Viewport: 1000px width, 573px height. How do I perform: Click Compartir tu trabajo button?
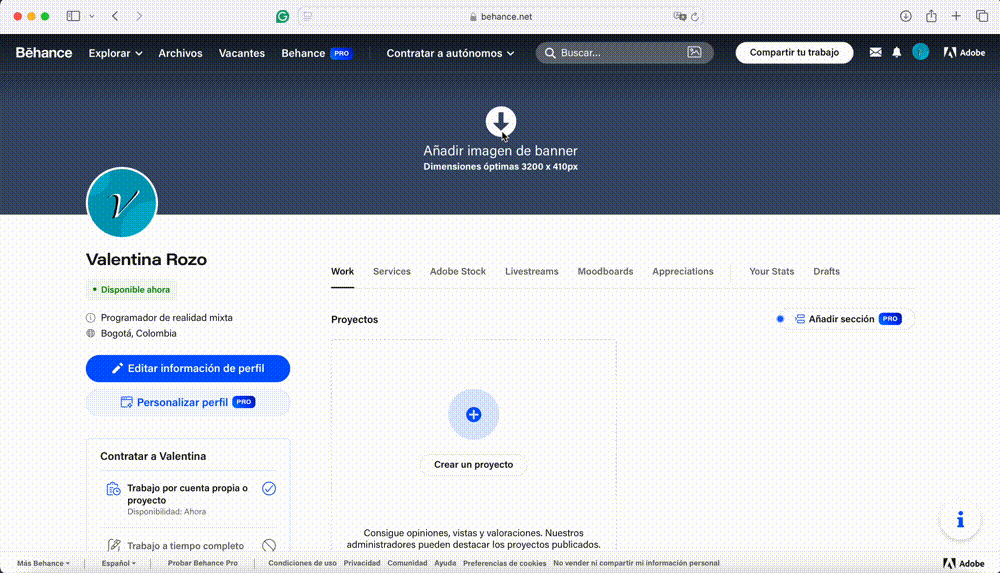(x=794, y=52)
